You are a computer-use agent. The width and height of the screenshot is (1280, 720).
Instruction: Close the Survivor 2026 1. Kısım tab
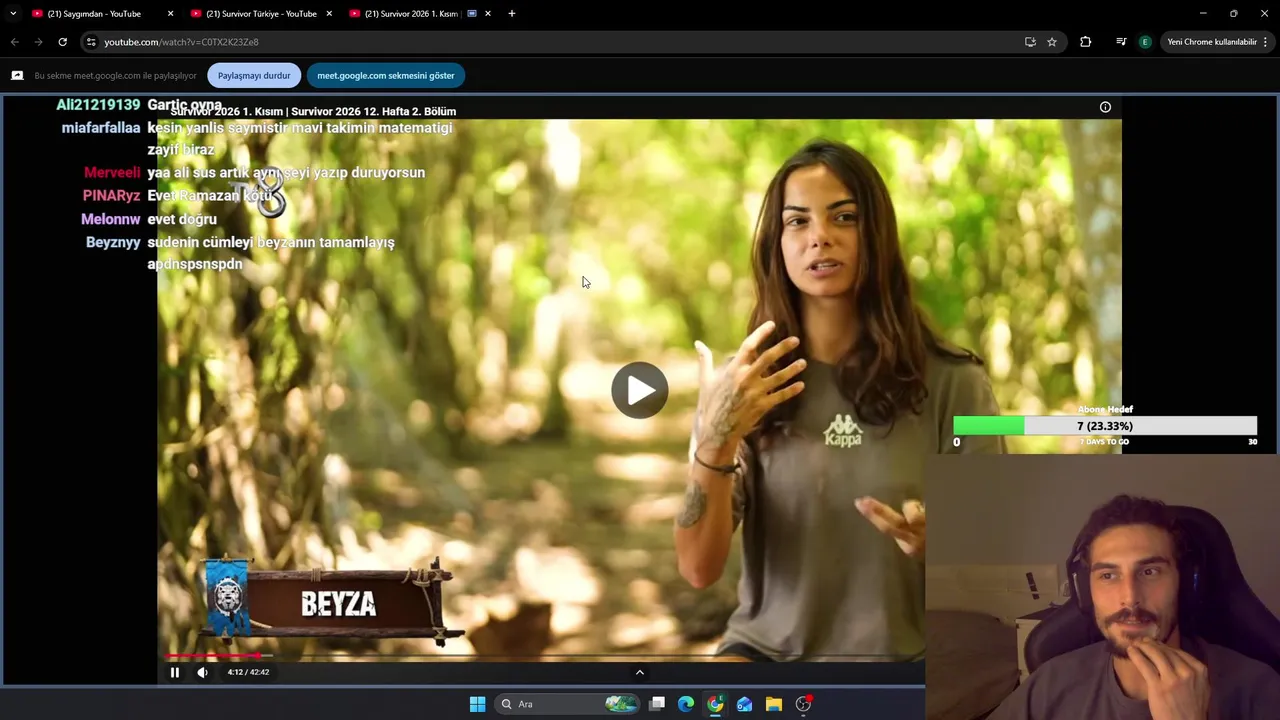tap(488, 14)
